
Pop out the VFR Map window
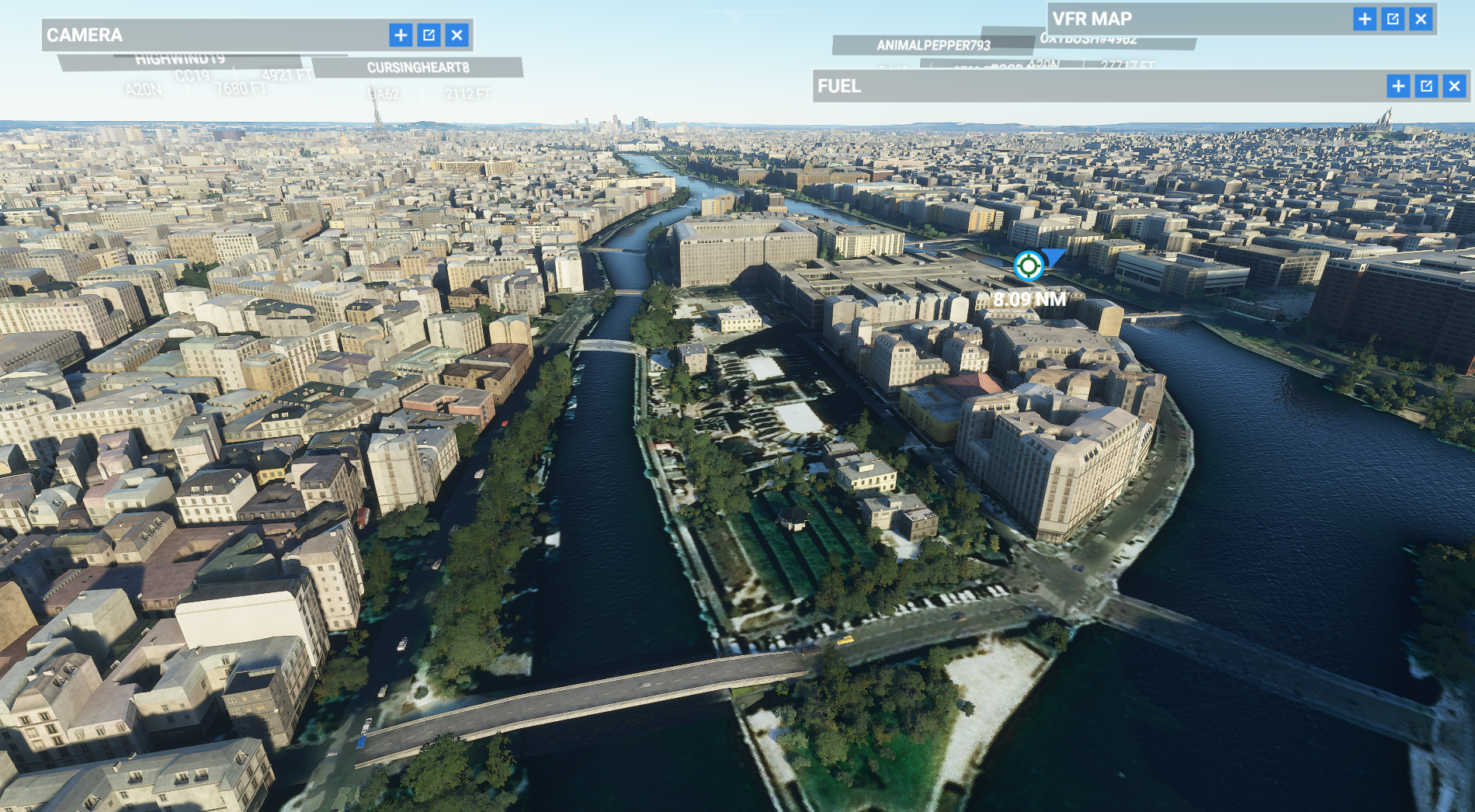tap(1393, 19)
